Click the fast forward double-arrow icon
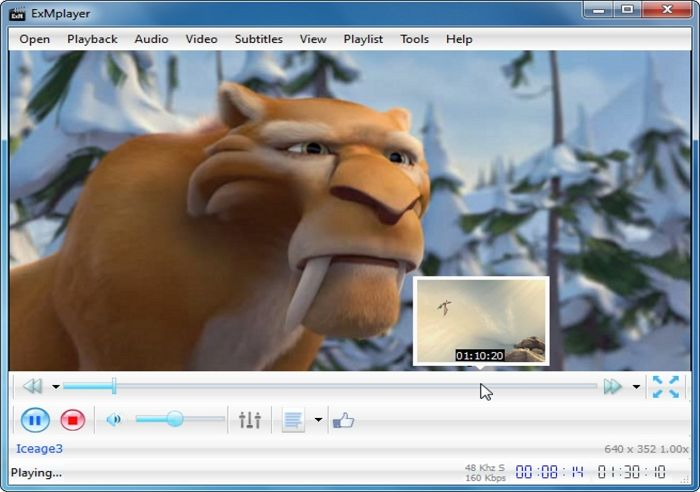Image resolution: width=700 pixels, height=492 pixels. pyautogui.click(x=612, y=386)
